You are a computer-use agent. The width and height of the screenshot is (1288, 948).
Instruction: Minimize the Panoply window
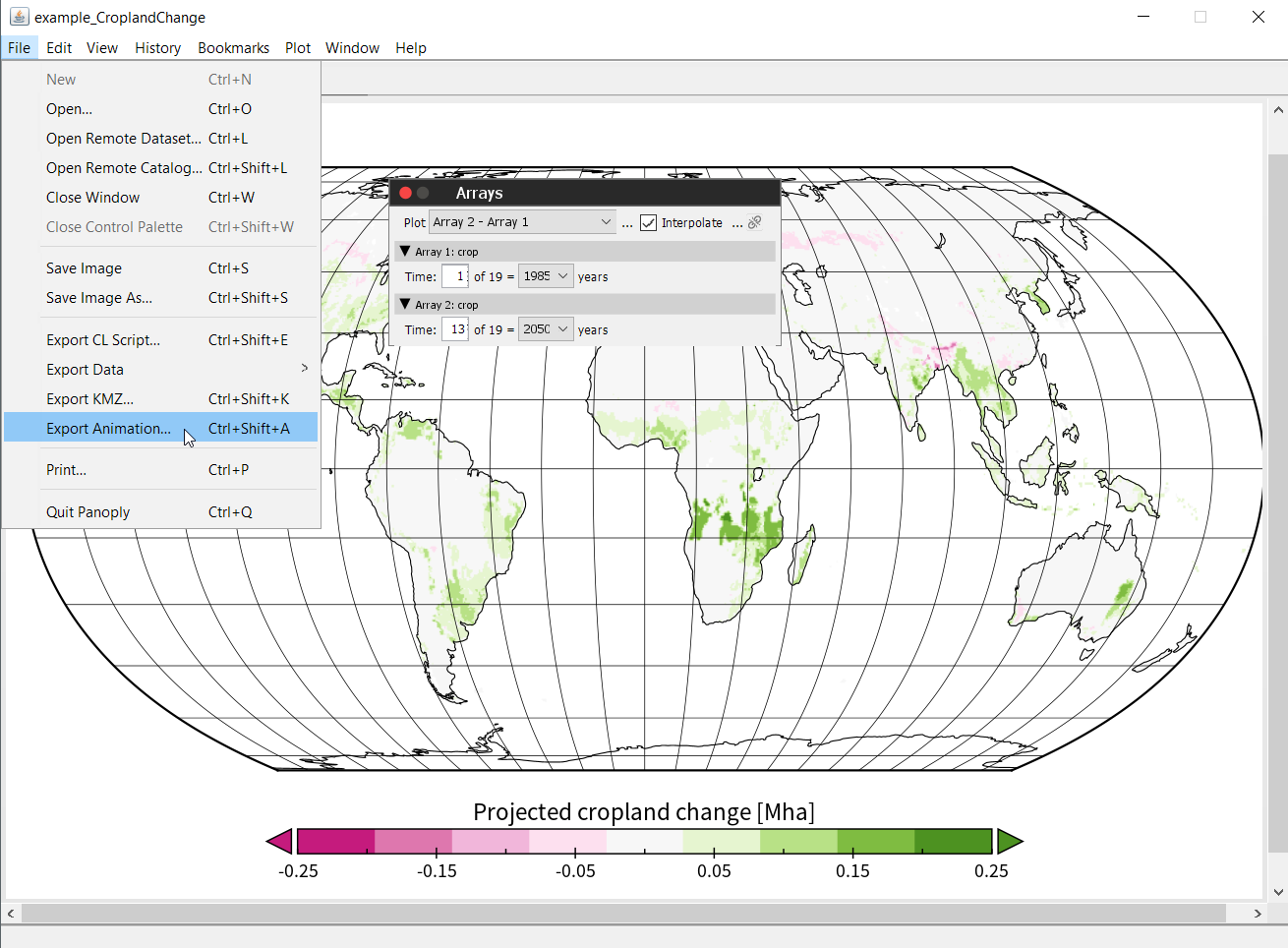pos(1143,17)
